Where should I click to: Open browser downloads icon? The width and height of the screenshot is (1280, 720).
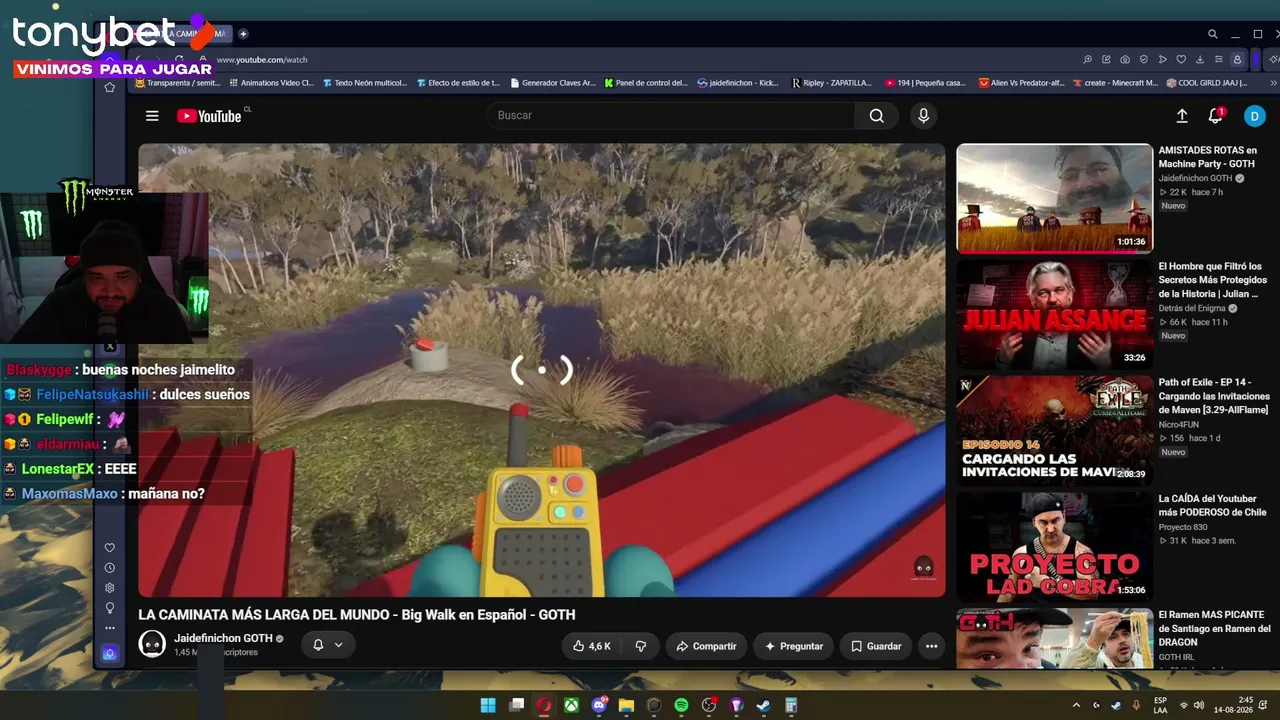coord(1200,60)
